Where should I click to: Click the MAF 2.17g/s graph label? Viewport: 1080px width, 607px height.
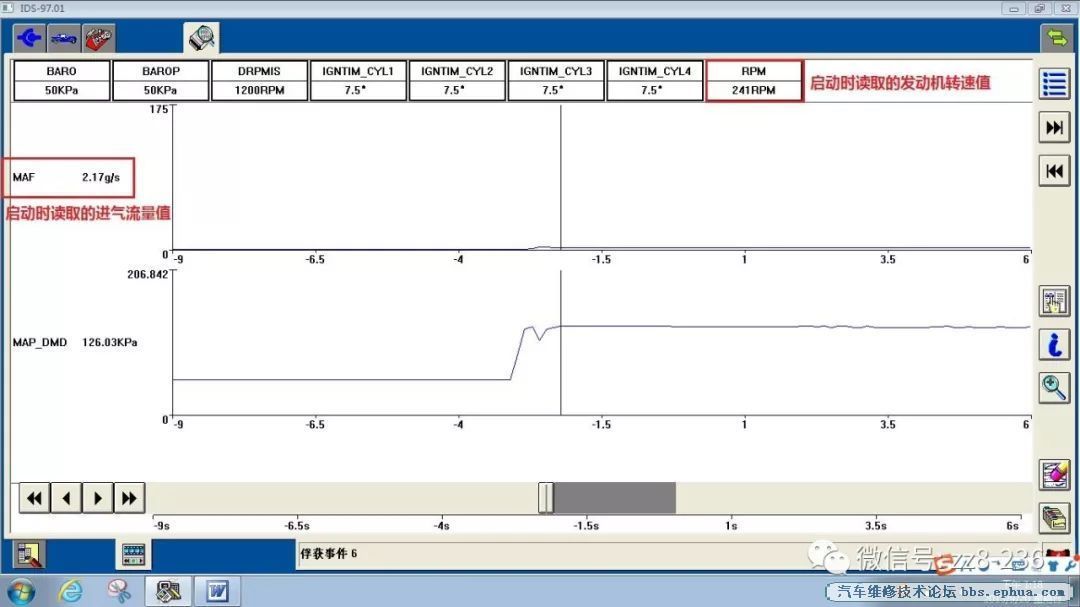pos(66,177)
